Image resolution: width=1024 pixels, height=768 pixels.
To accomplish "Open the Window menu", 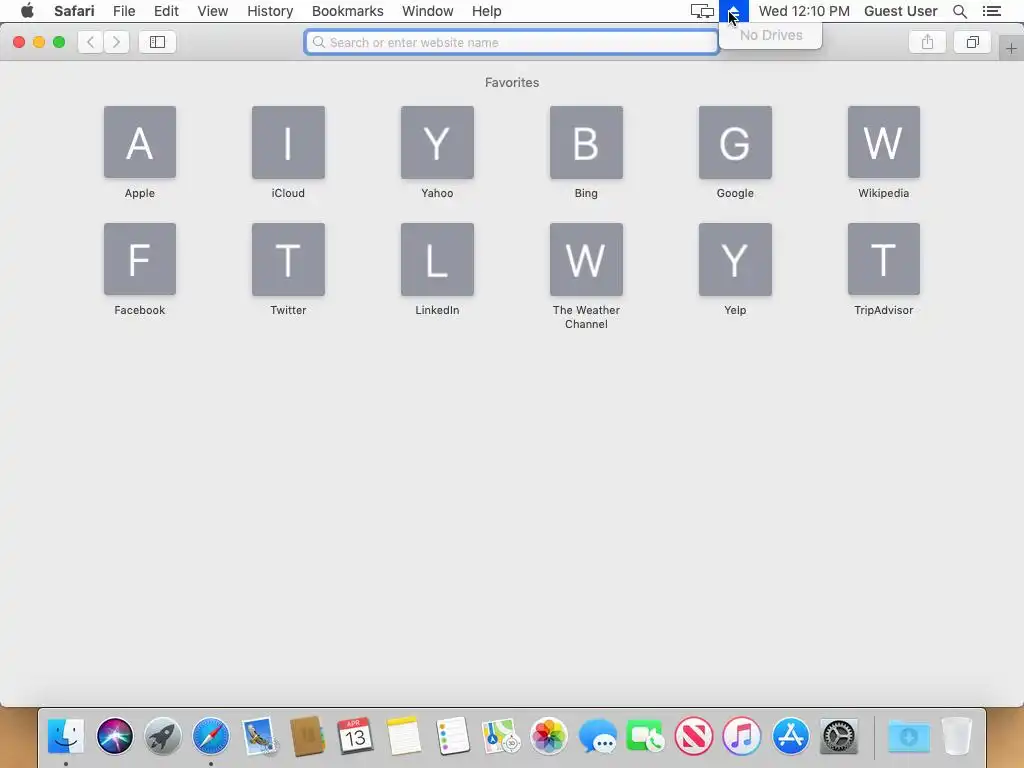I will 427,11.
